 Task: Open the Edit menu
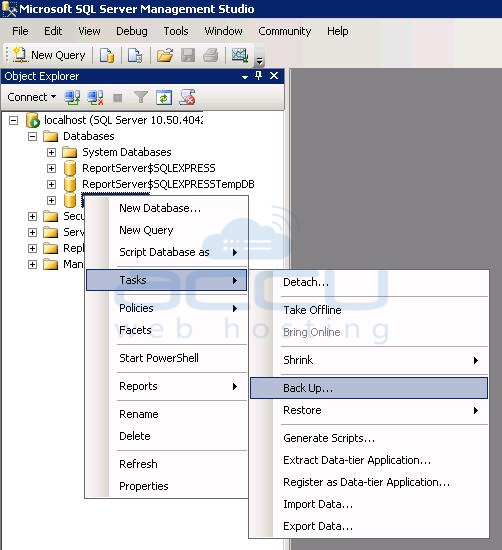(53, 31)
